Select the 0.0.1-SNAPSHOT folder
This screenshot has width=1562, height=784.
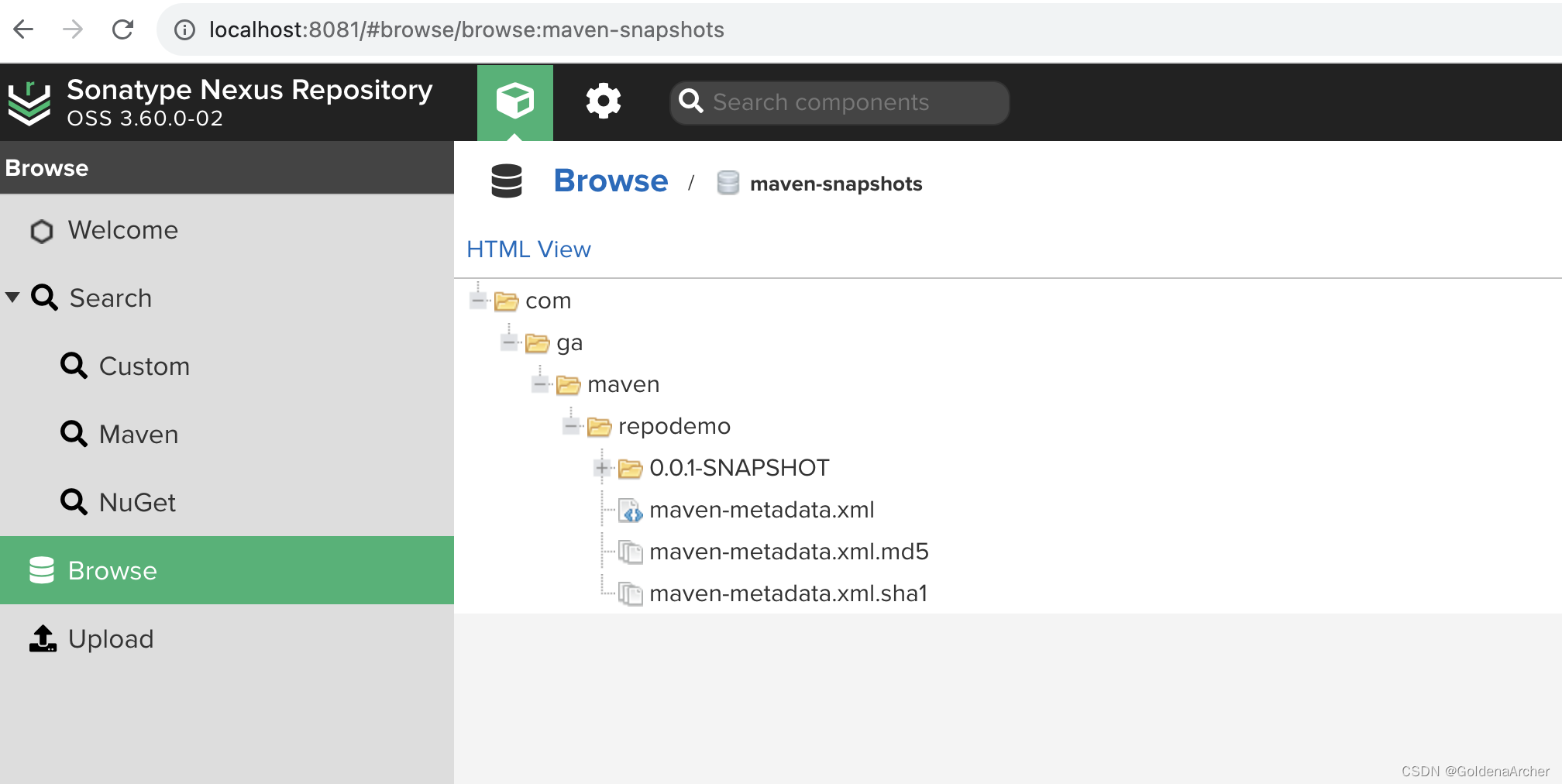click(739, 468)
